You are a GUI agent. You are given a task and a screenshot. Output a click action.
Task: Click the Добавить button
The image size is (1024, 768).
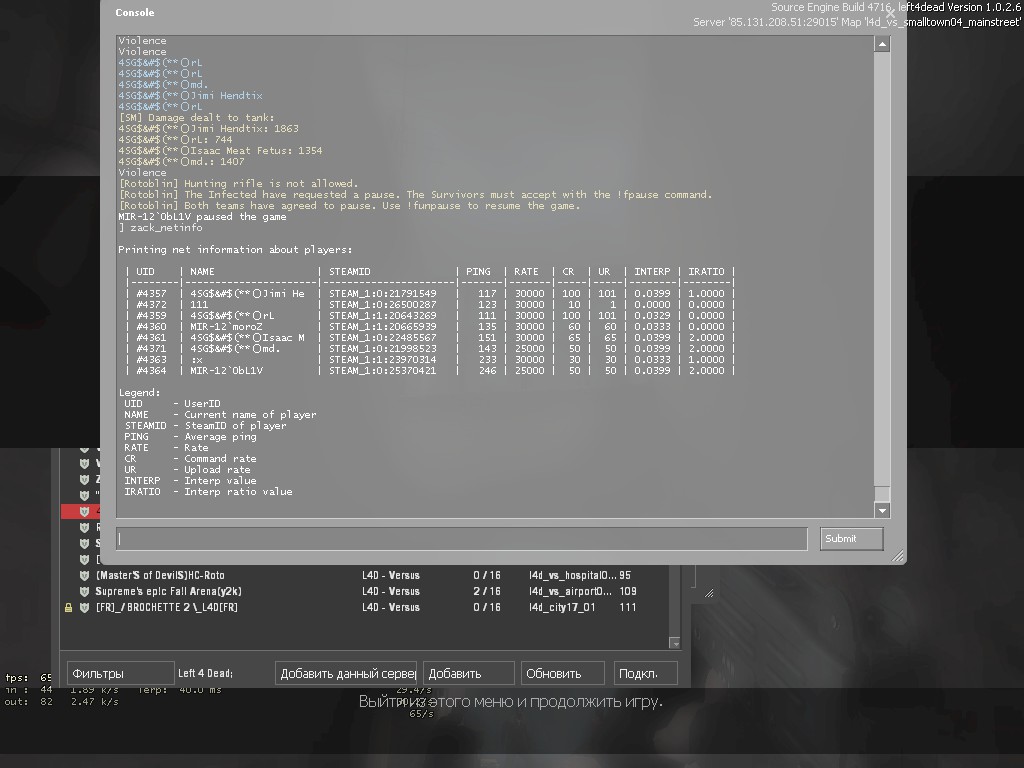point(468,673)
